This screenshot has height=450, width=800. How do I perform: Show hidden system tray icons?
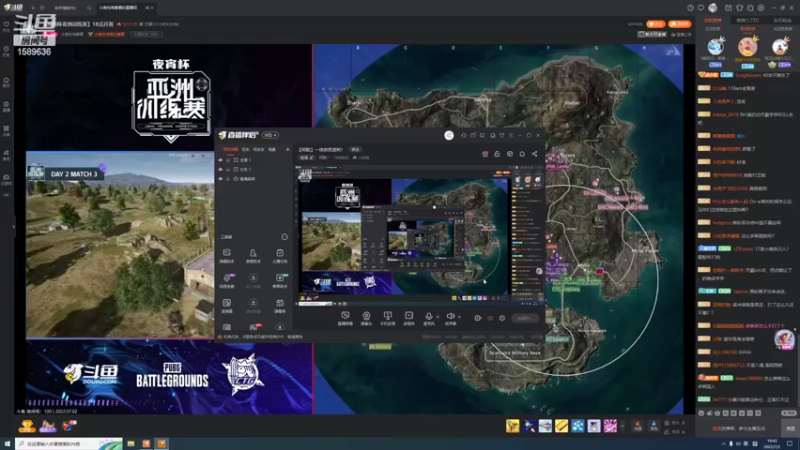[723, 444]
